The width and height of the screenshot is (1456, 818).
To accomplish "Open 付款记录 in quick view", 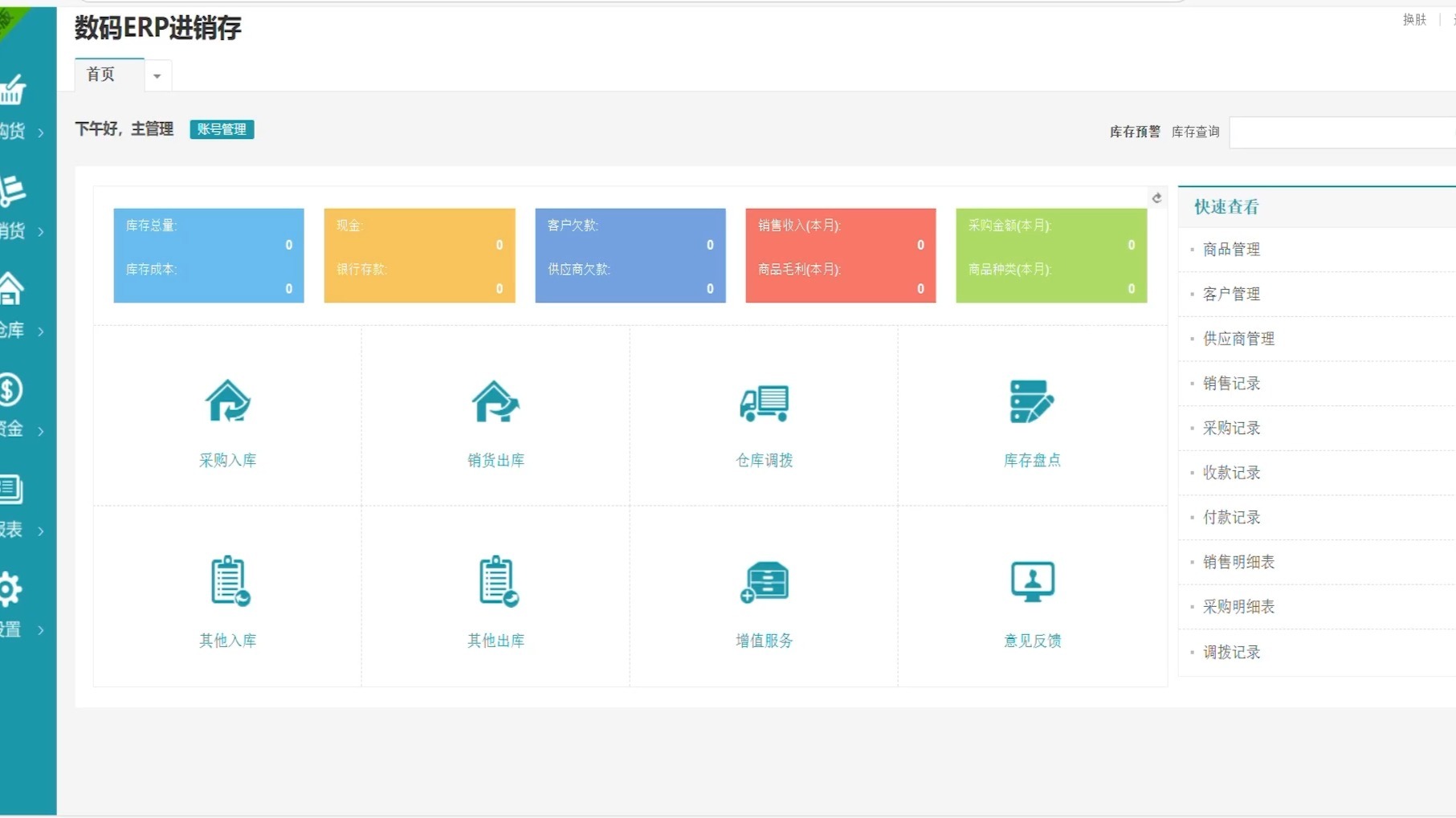I will [x=1231, y=518].
